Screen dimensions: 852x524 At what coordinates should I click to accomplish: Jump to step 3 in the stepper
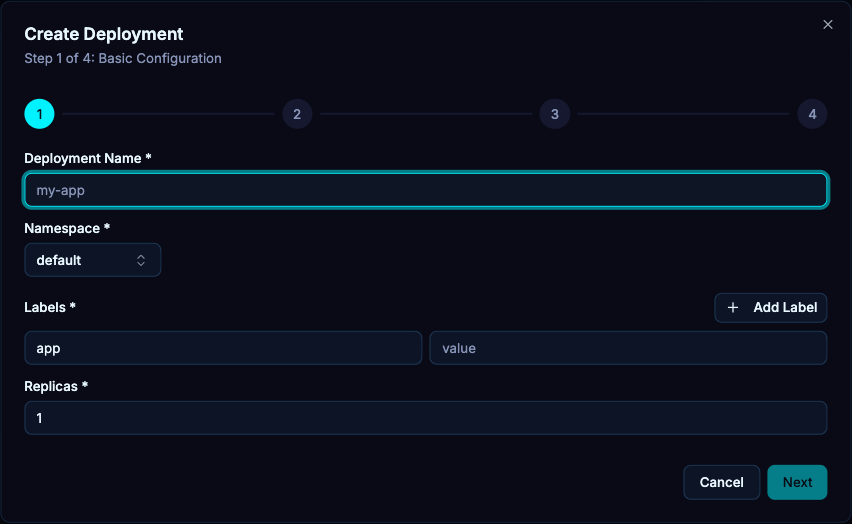pos(555,114)
